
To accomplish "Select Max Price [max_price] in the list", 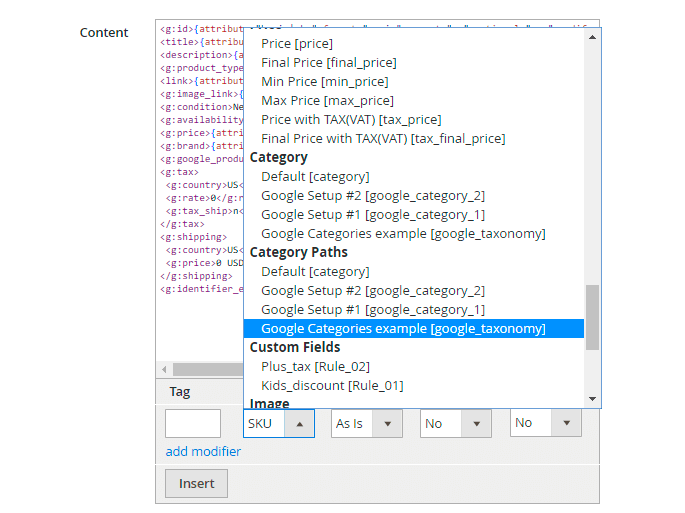I will coord(327,100).
